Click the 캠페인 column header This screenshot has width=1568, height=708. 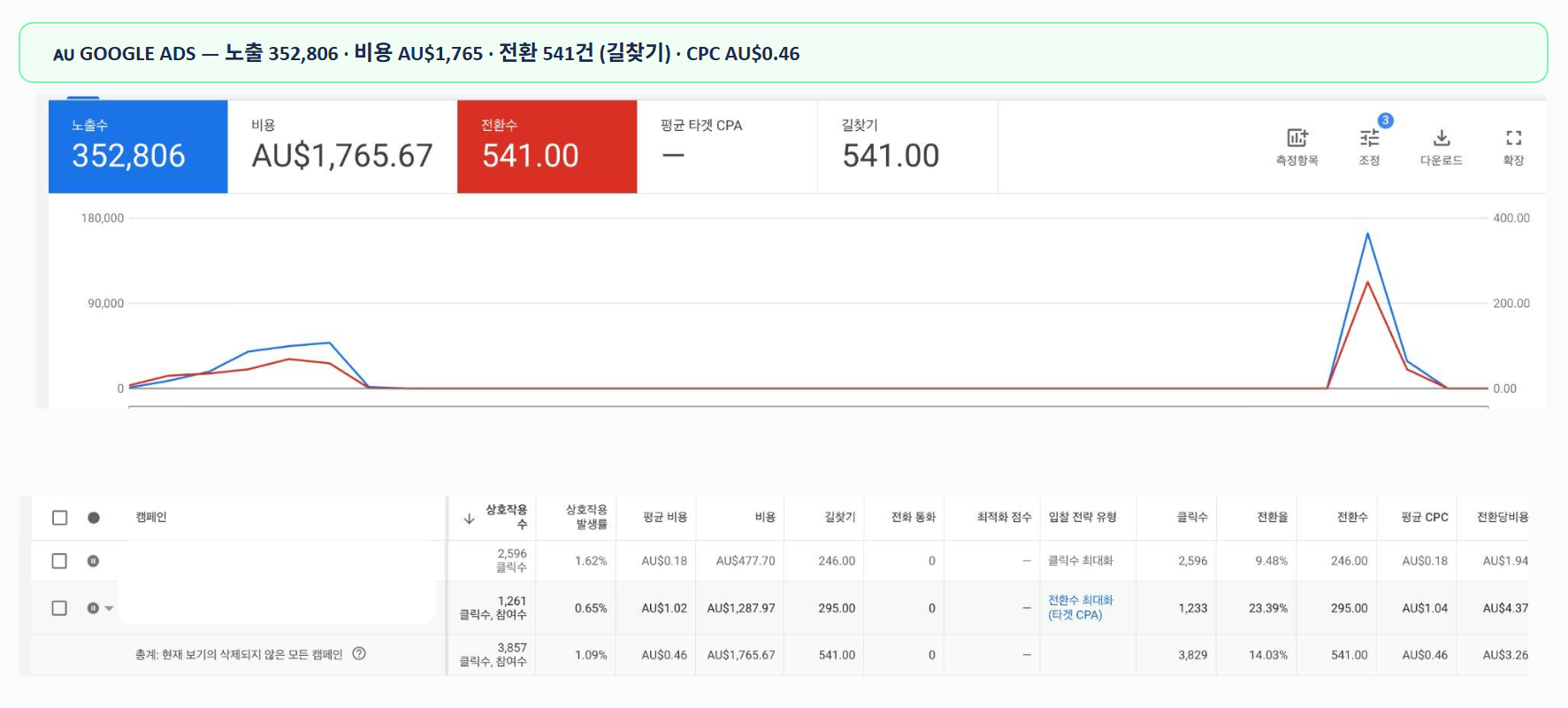click(x=151, y=518)
